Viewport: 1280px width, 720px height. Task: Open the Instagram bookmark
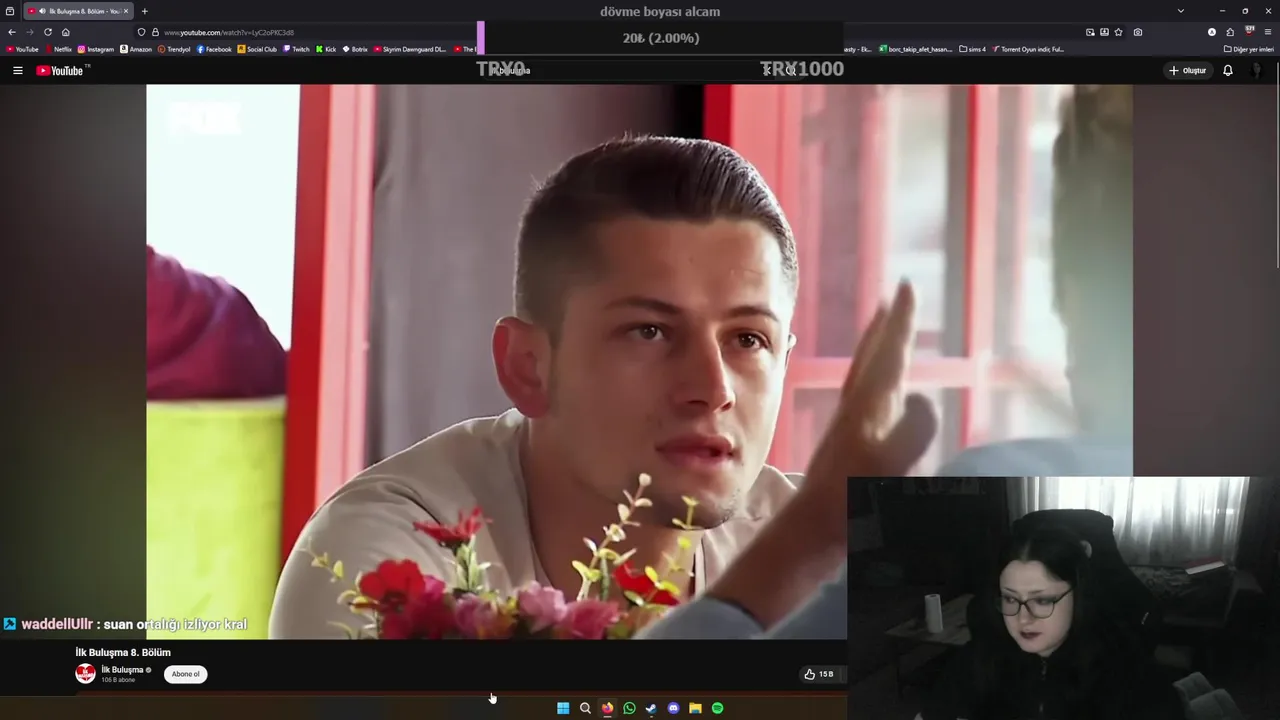pos(96,49)
